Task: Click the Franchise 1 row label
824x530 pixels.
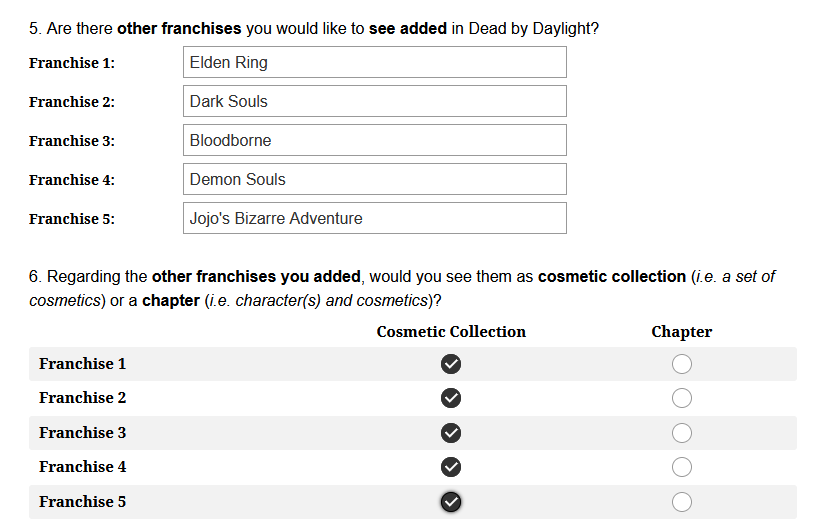Action: pyautogui.click(x=83, y=364)
